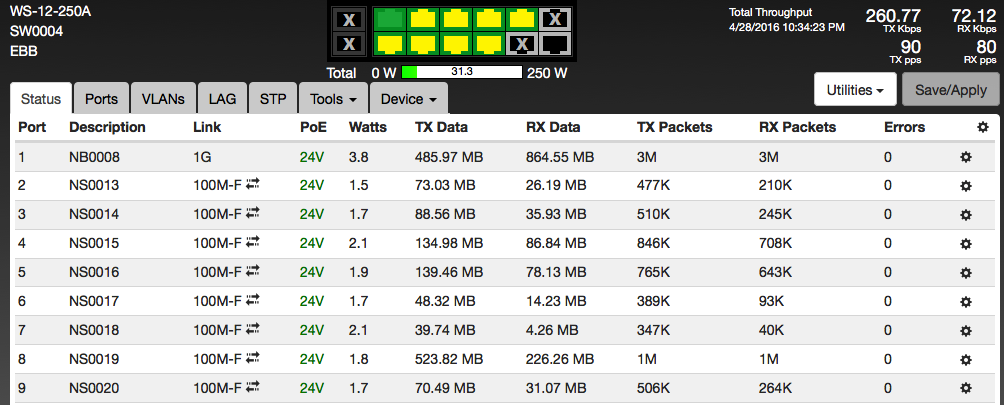1004x405 pixels.
Task: Open the gear settings for port 1 NB0008
Action: [966, 157]
